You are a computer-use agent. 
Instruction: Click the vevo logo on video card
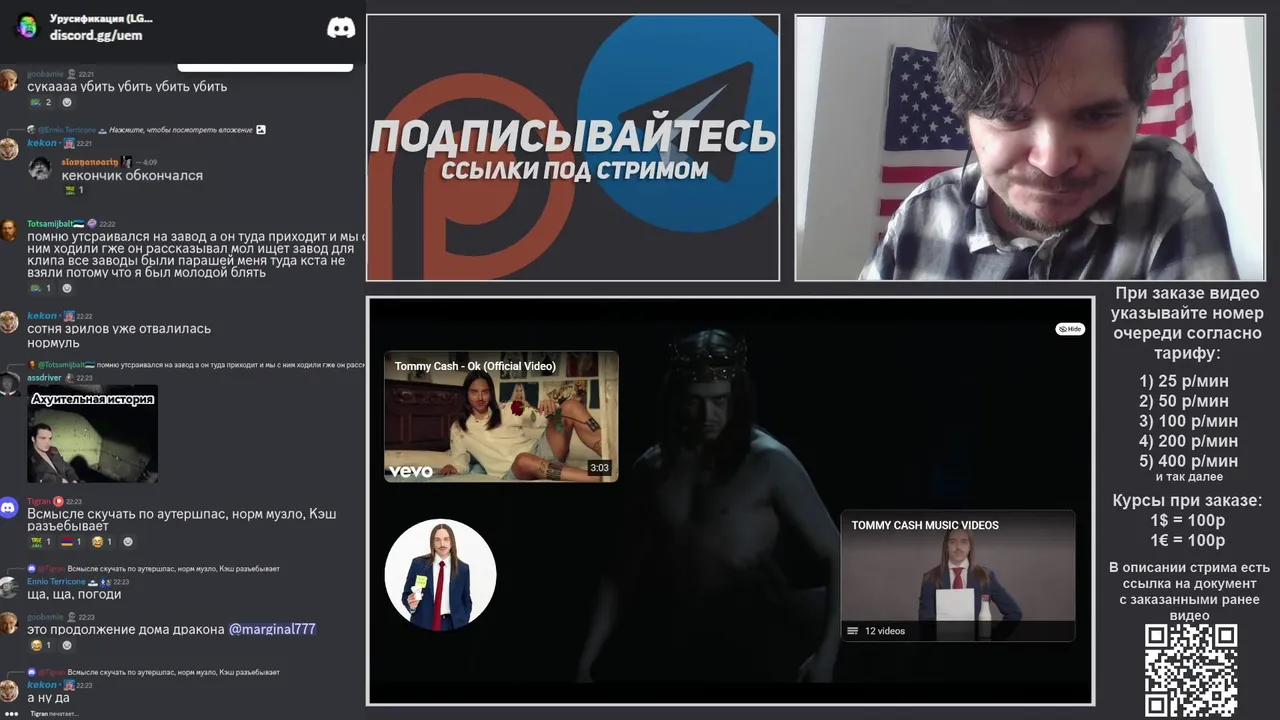click(x=411, y=470)
